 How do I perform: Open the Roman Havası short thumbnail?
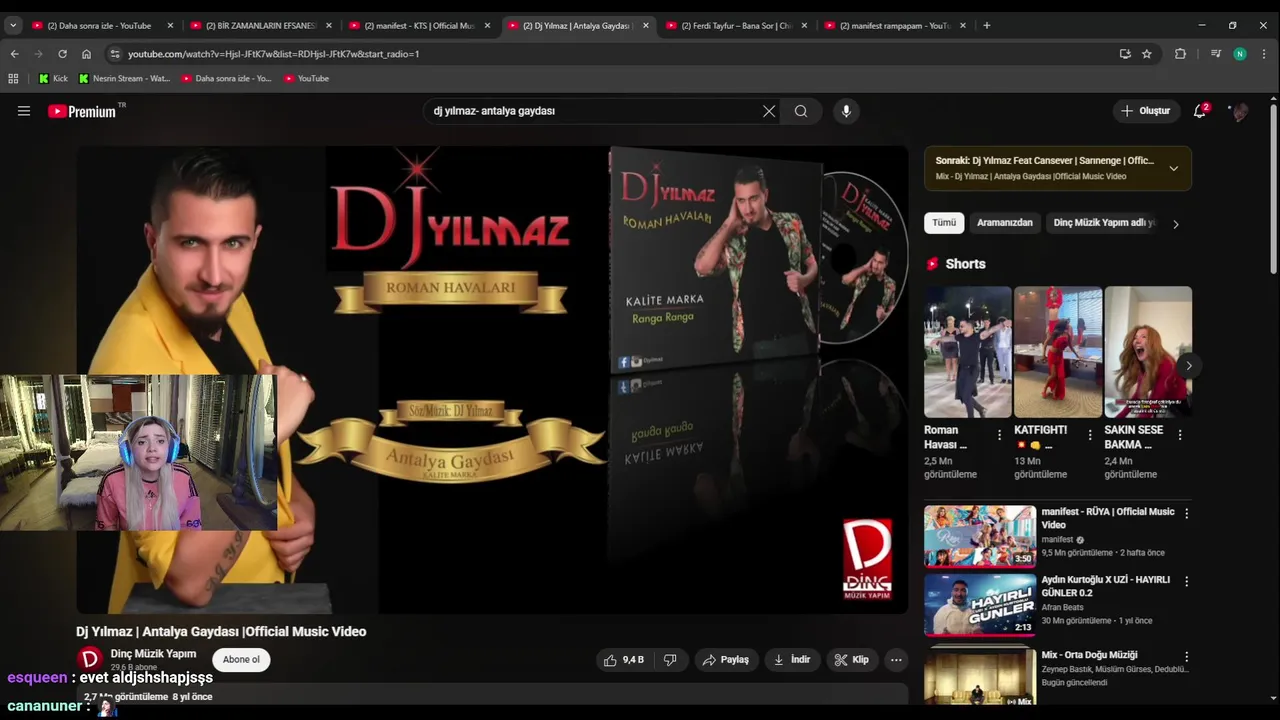tap(968, 352)
